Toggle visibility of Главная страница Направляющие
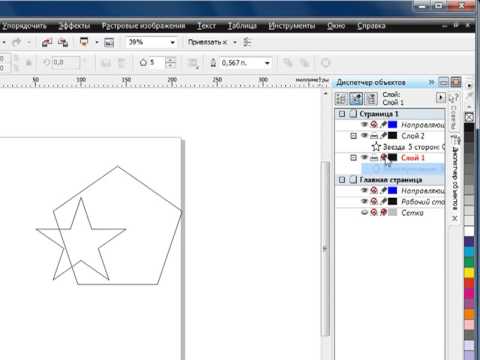This screenshot has height=360, width=480. 364,190
